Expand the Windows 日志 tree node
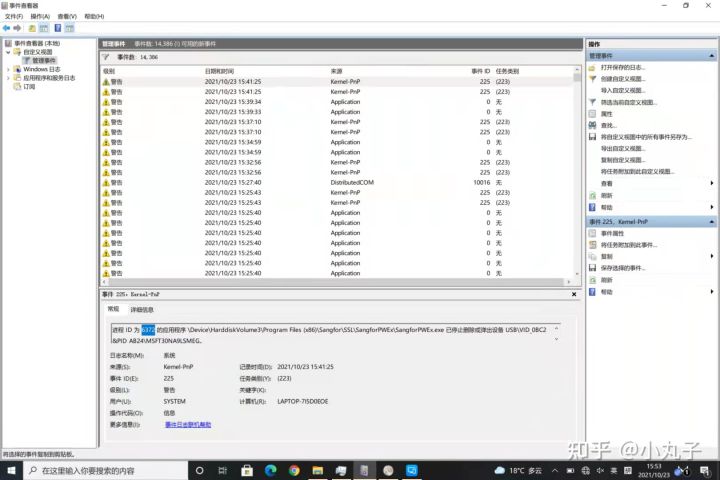Viewport: 720px width, 480px height. pyautogui.click(x=8, y=69)
